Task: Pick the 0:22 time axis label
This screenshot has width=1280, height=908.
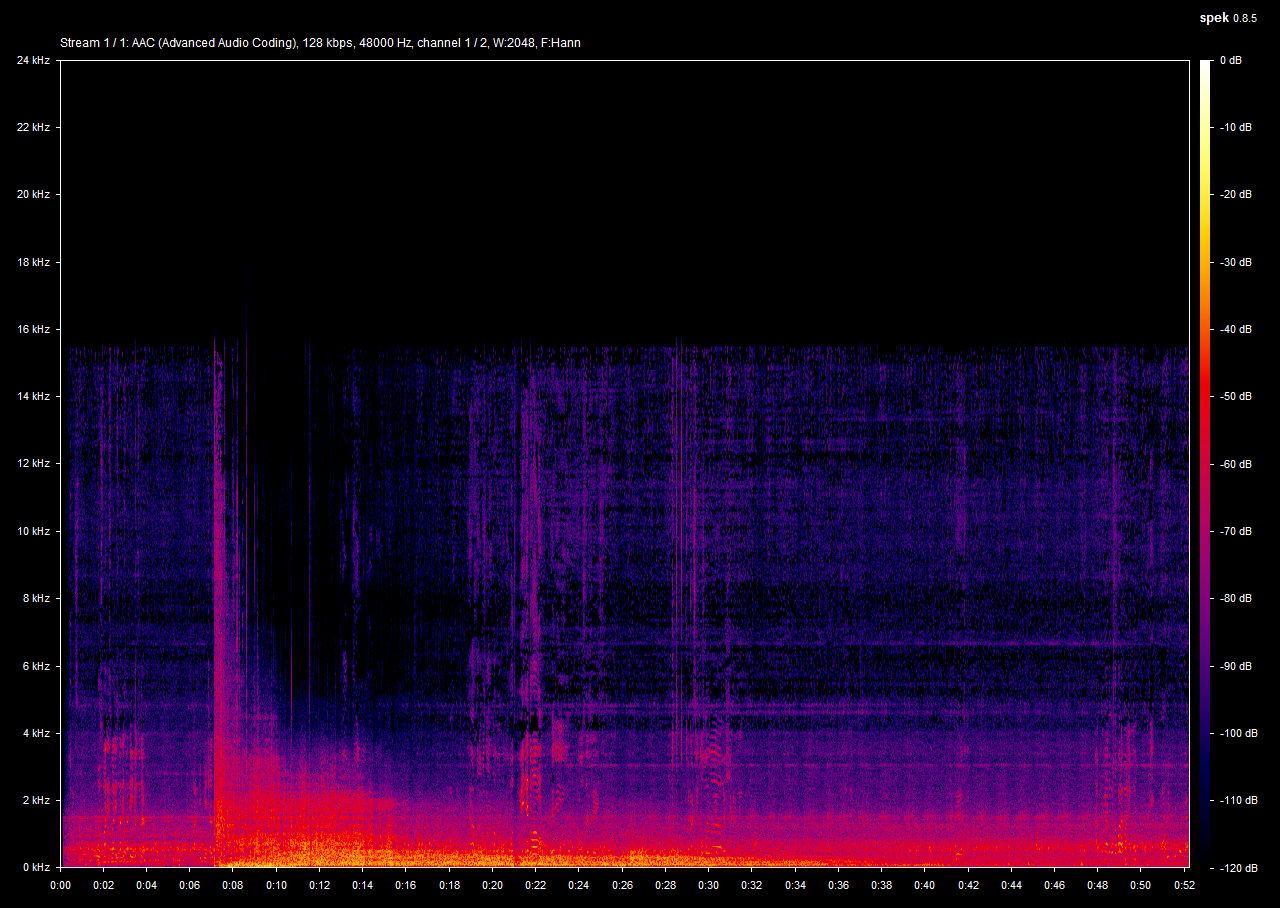Action: pyautogui.click(x=535, y=885)
